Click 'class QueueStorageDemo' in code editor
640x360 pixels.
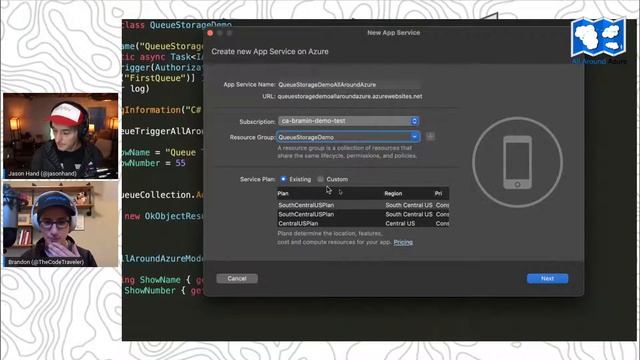[x=177, y=25]
